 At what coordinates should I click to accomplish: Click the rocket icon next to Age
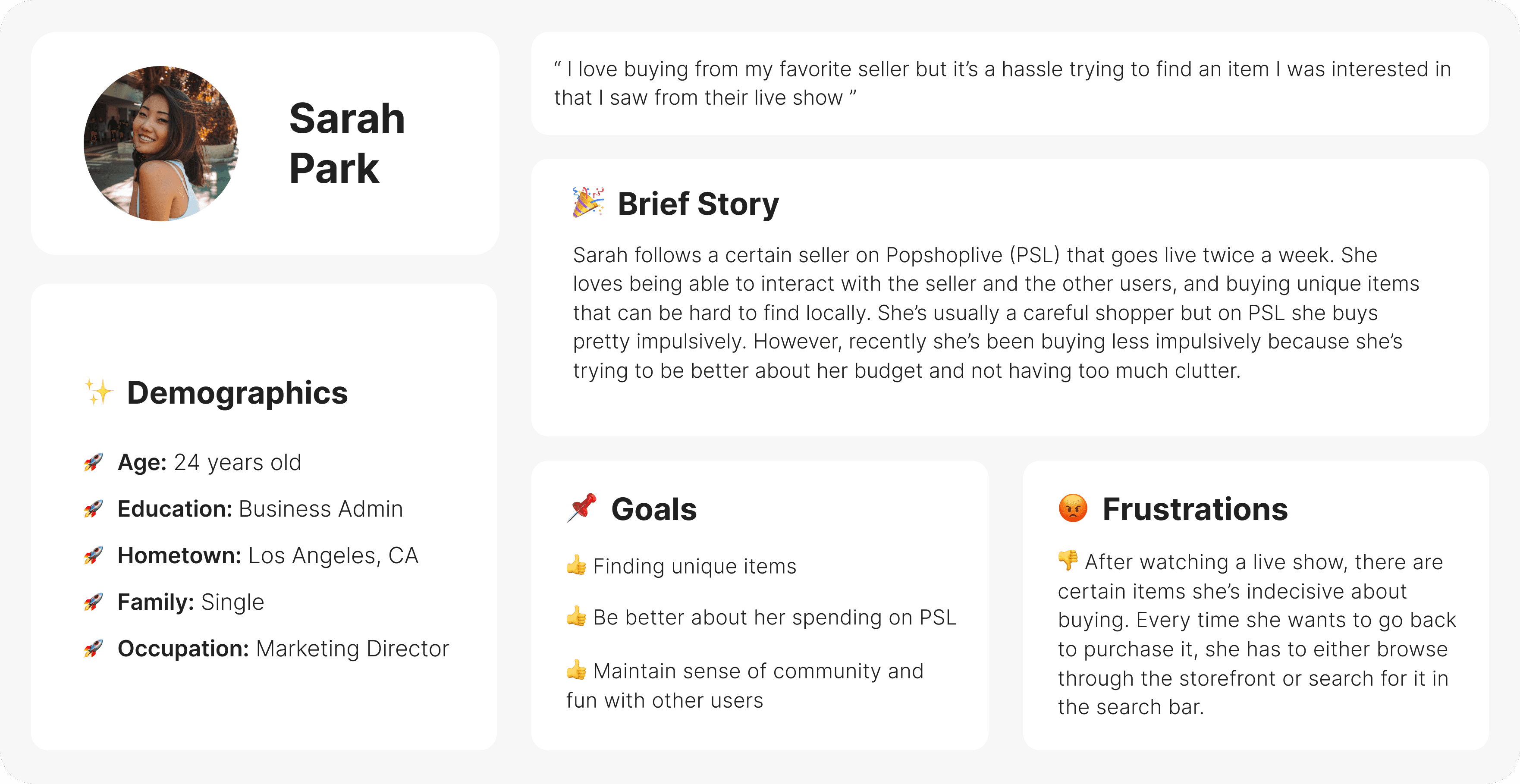coord(93,462)
